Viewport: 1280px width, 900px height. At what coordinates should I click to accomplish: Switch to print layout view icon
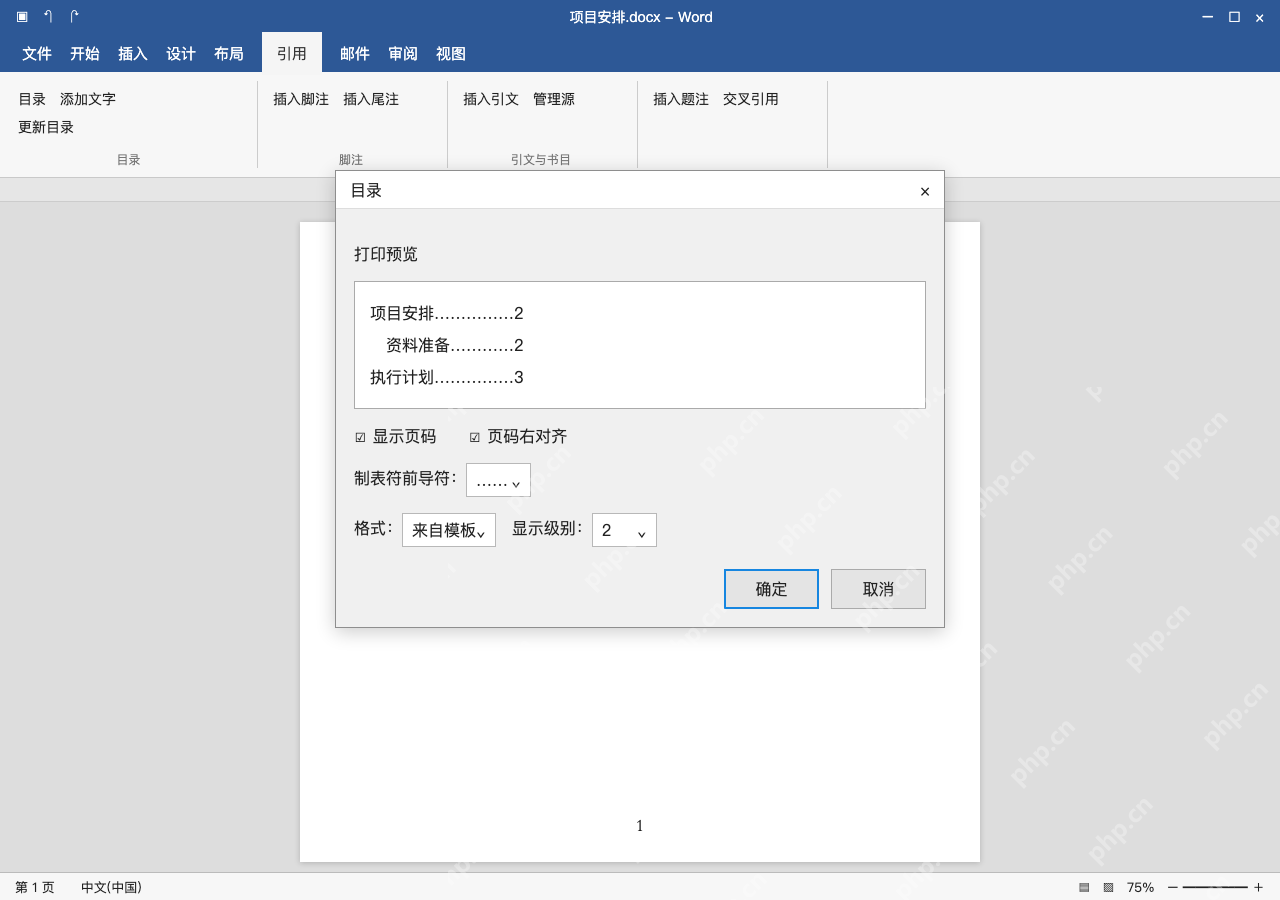tap(1084, 887)
